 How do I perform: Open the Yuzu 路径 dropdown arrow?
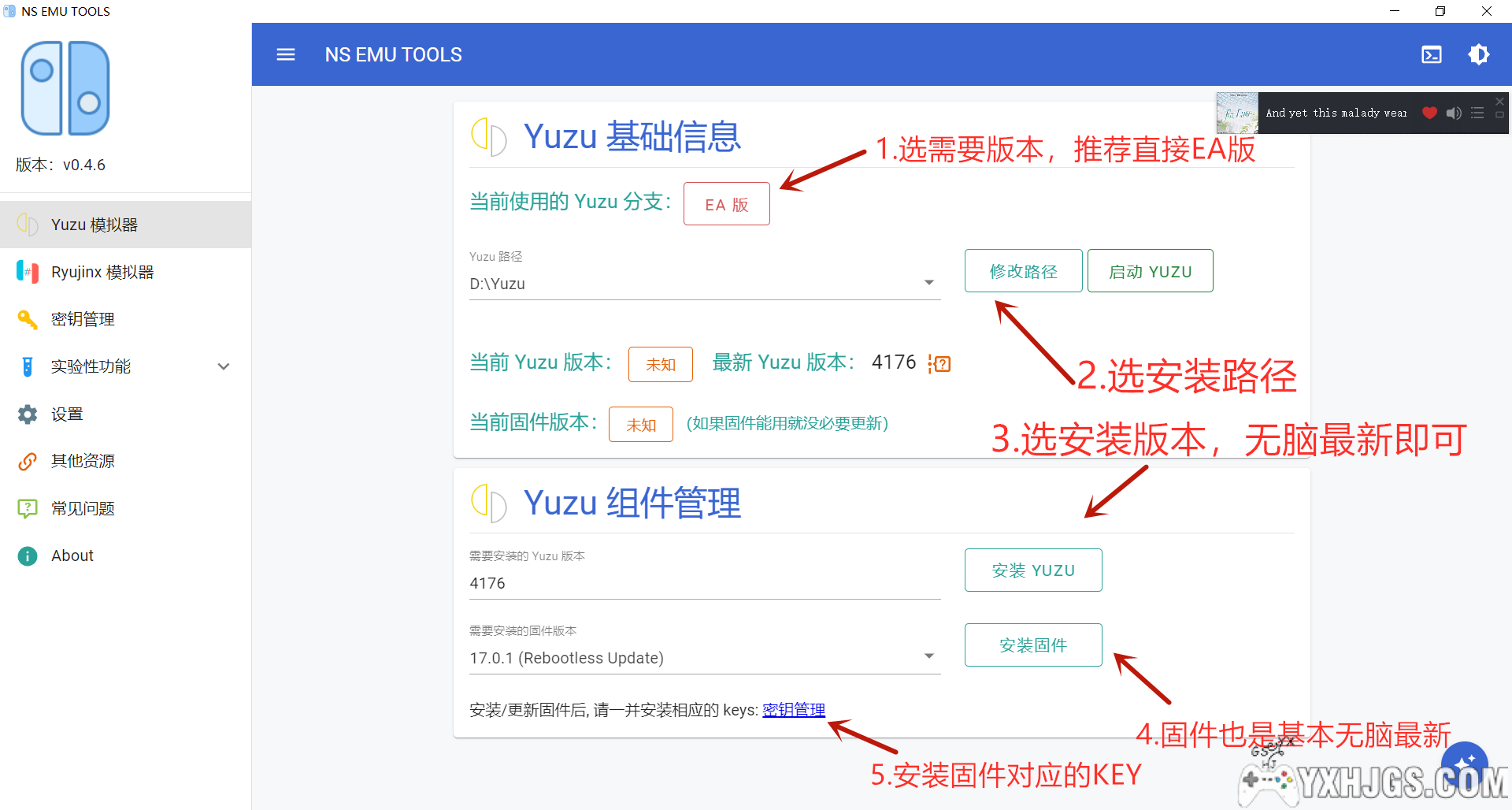tap(928, 283)
